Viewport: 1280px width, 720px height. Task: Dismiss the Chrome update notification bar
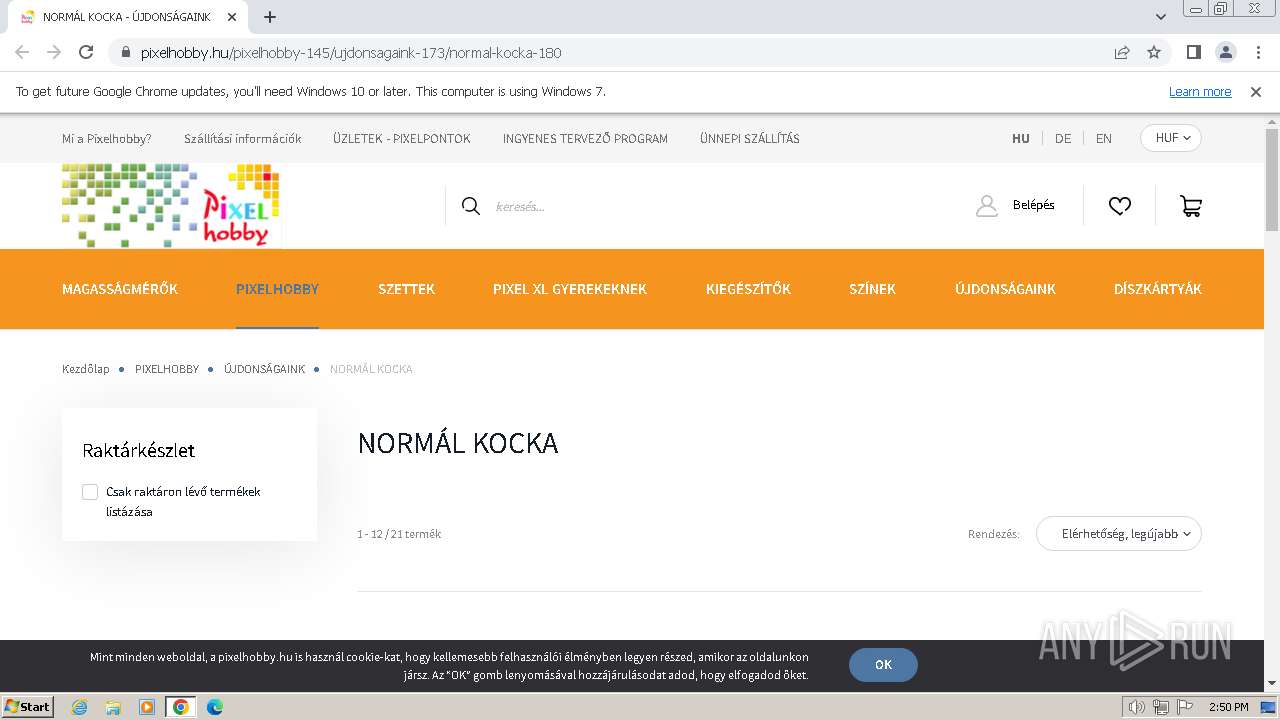1256,91
